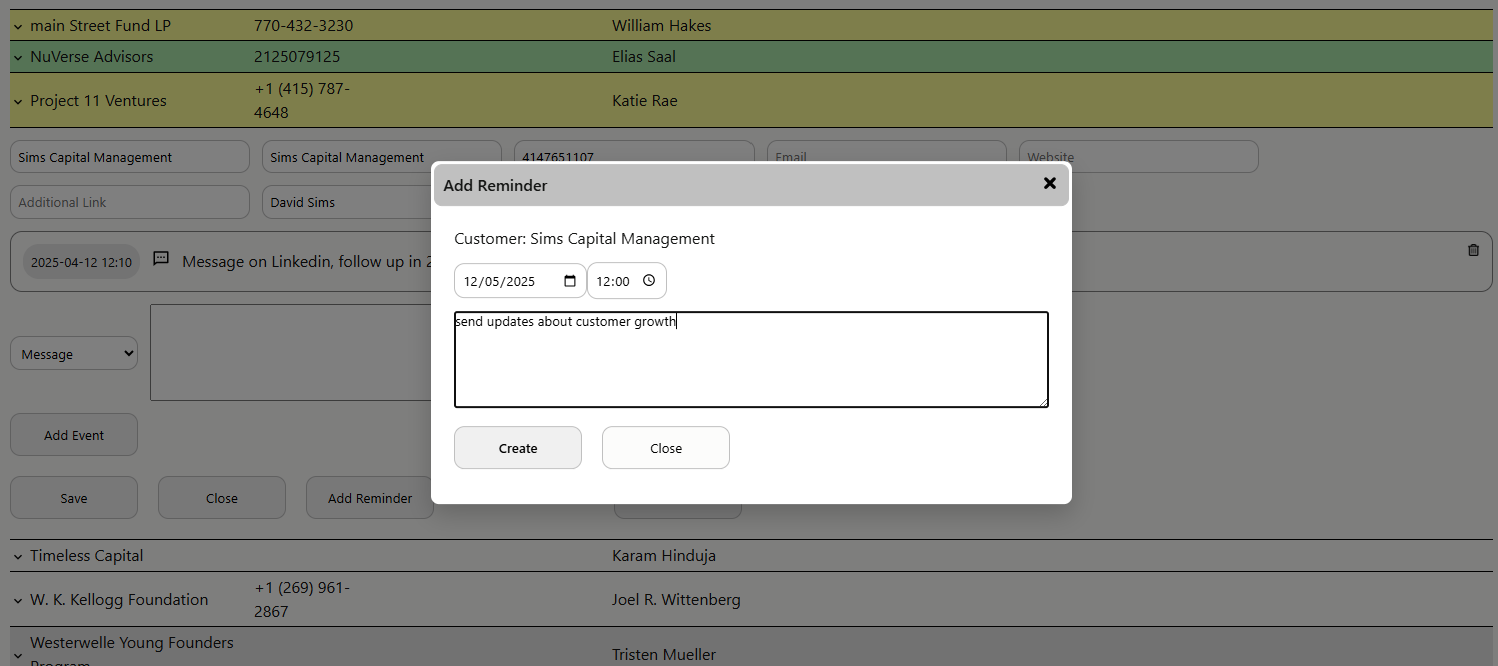Click Close button in Add Reminder dialog
This screenshot has width=1498, height=666.
click(x=666, y=448)
